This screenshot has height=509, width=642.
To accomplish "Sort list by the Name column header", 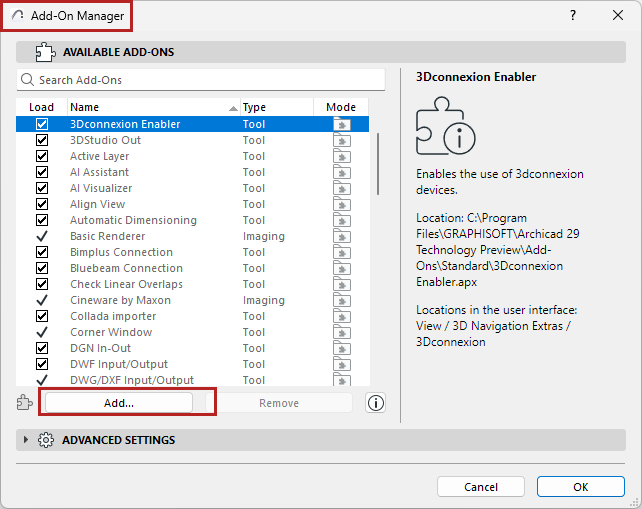I will [150, 107].
